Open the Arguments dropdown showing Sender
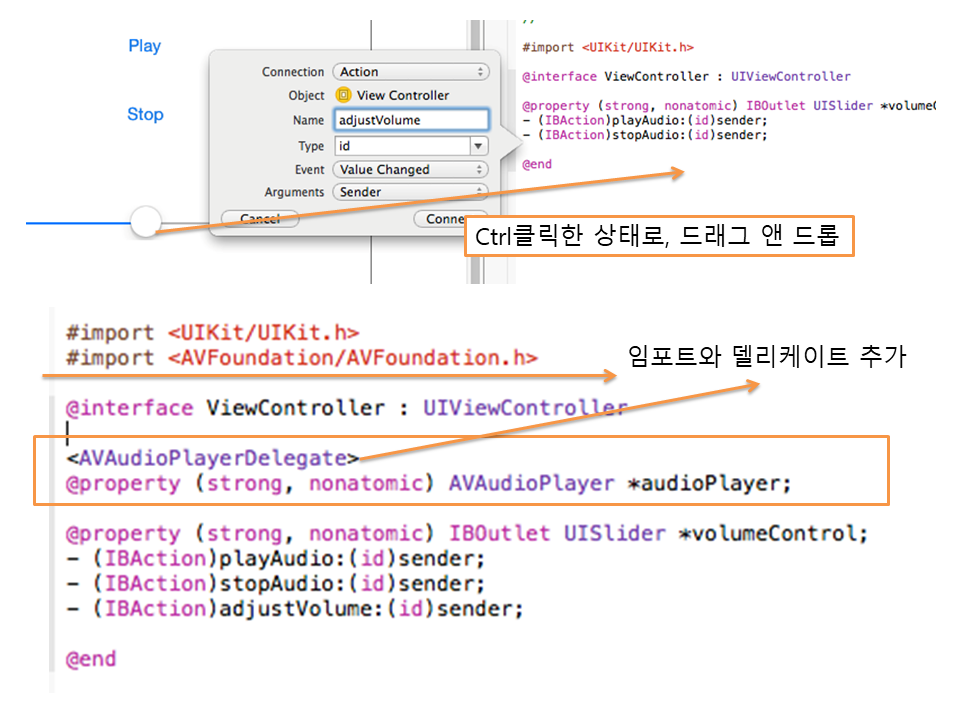This screenshot has width=960, height=720. click(411, 192)
